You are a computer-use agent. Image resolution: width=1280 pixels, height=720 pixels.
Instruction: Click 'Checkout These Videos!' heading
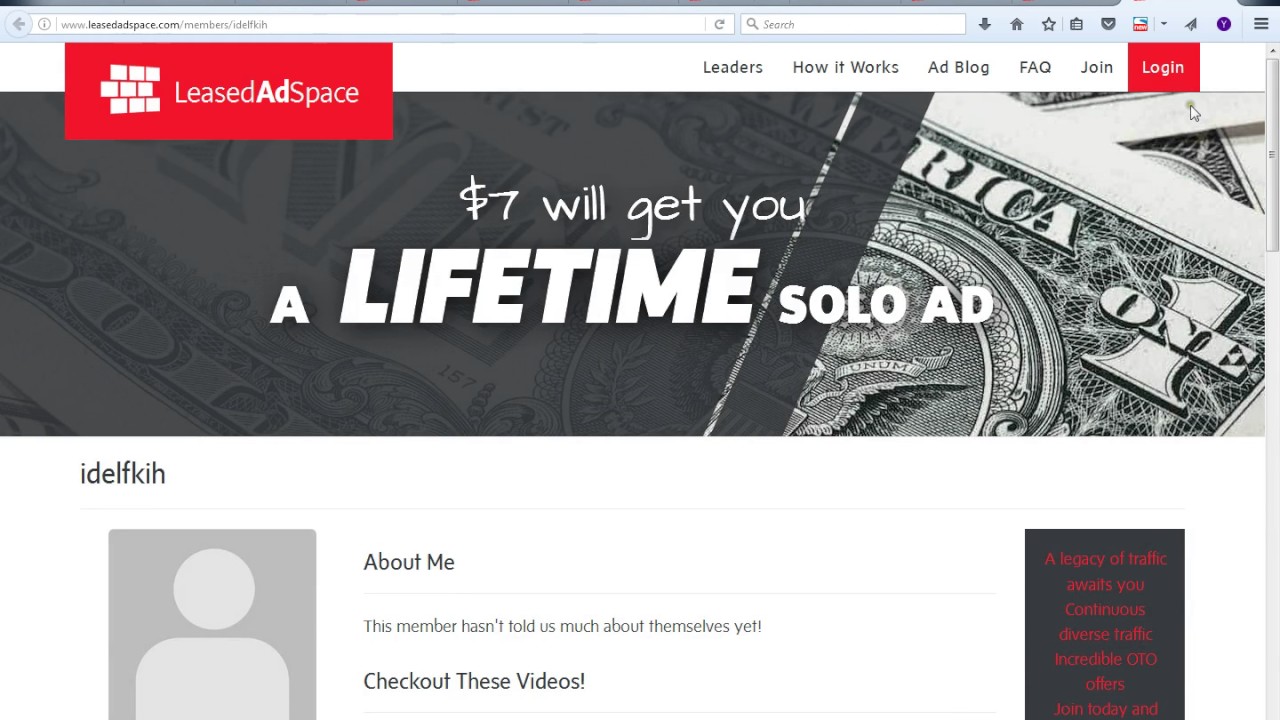pos(474,681)
